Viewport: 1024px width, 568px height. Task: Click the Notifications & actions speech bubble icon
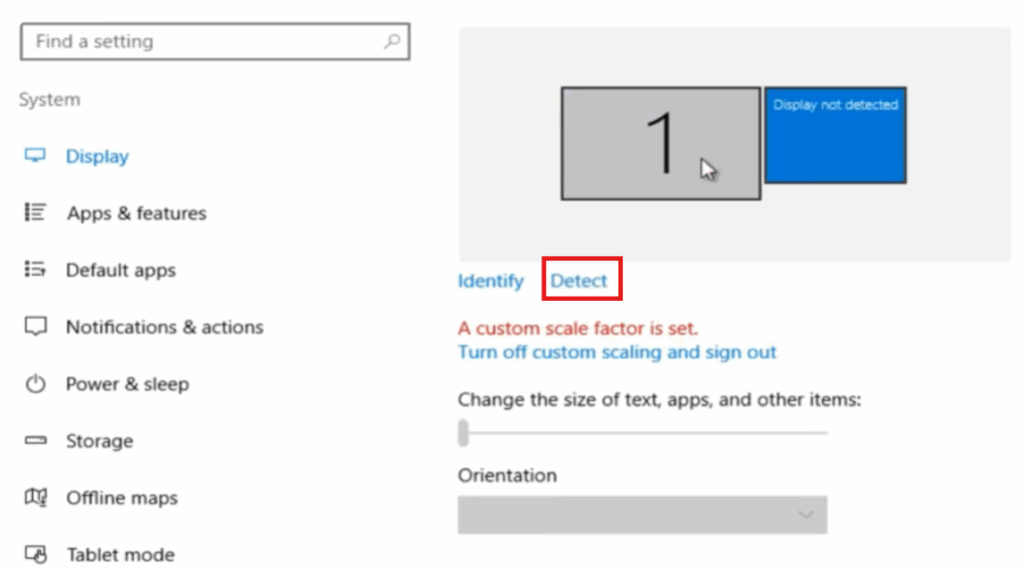36,327
